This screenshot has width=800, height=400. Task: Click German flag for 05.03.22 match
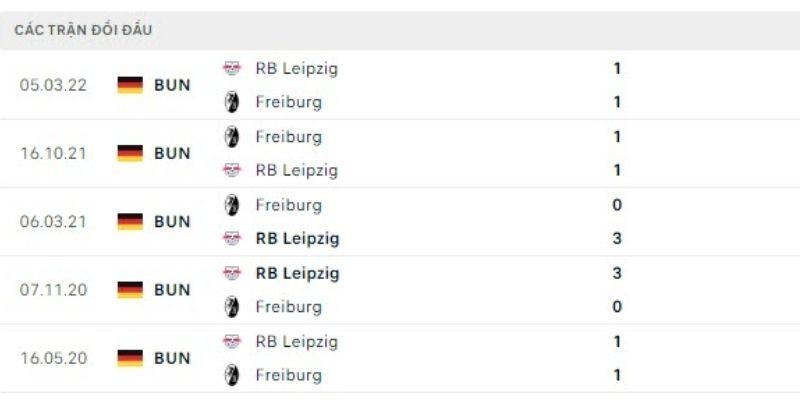(130, 85)
